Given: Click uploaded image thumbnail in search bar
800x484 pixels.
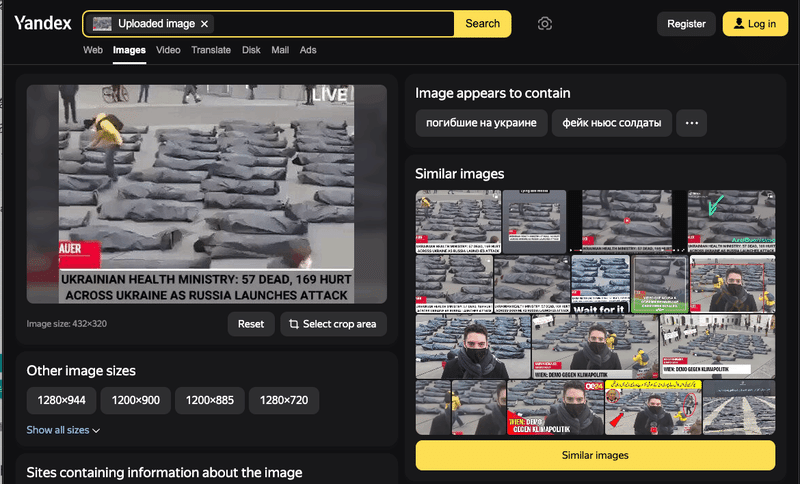Looking at the screenshot, I should pos(102,24).
